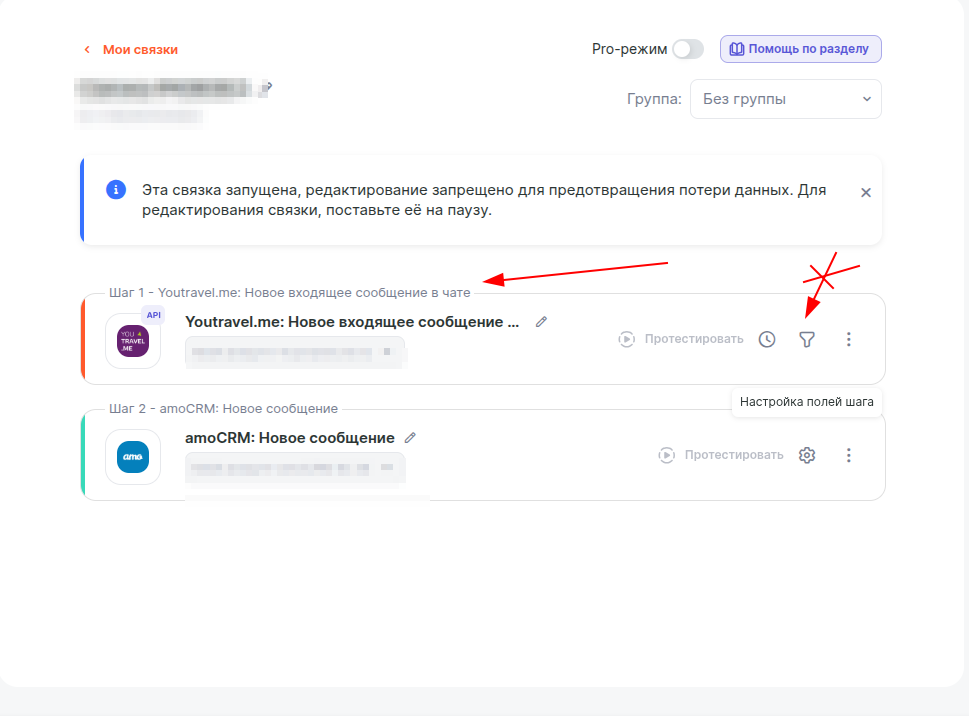This screenshot has height=716, width=969.
Task: Click the pencil to rename the amoCRM step
Action: [410, 437]
